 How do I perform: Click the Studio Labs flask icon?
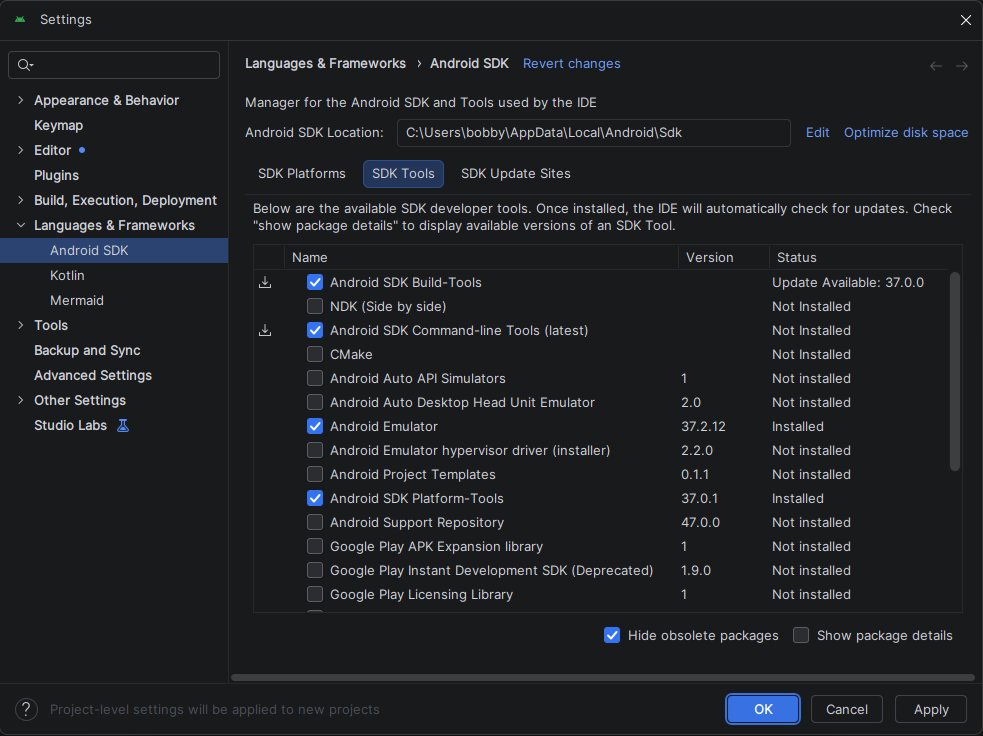pyautogui.click(x=123, y=426)
